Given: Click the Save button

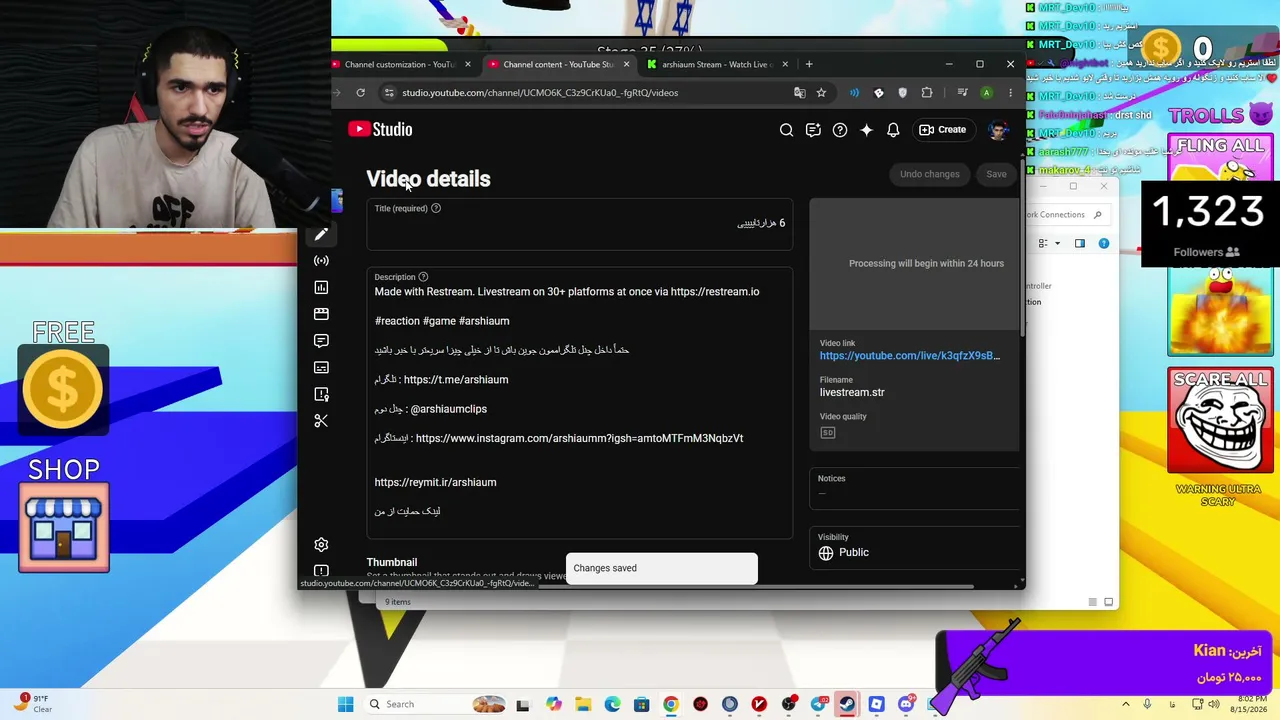Looking at the screenshot, I should coord(996,174).
